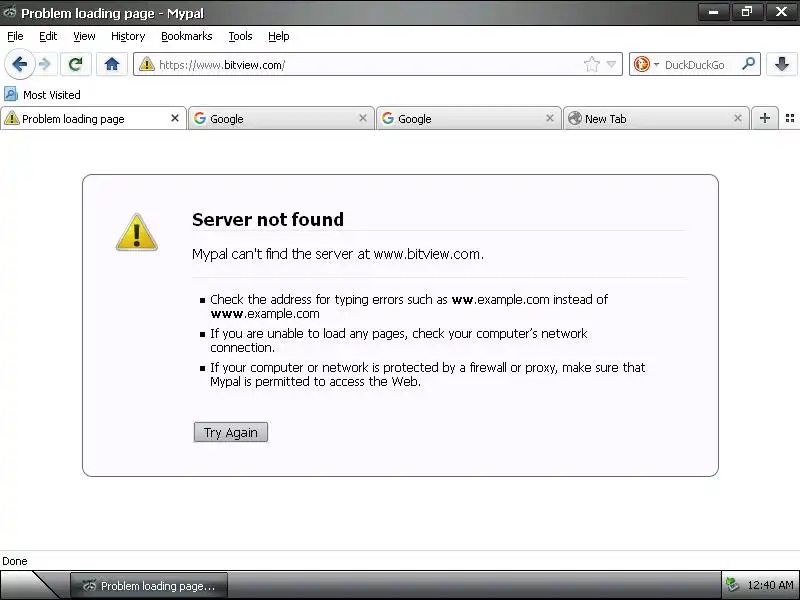Close the Problem loading page tab
Screen dimensions: 800x600
(x=174, y=118)
